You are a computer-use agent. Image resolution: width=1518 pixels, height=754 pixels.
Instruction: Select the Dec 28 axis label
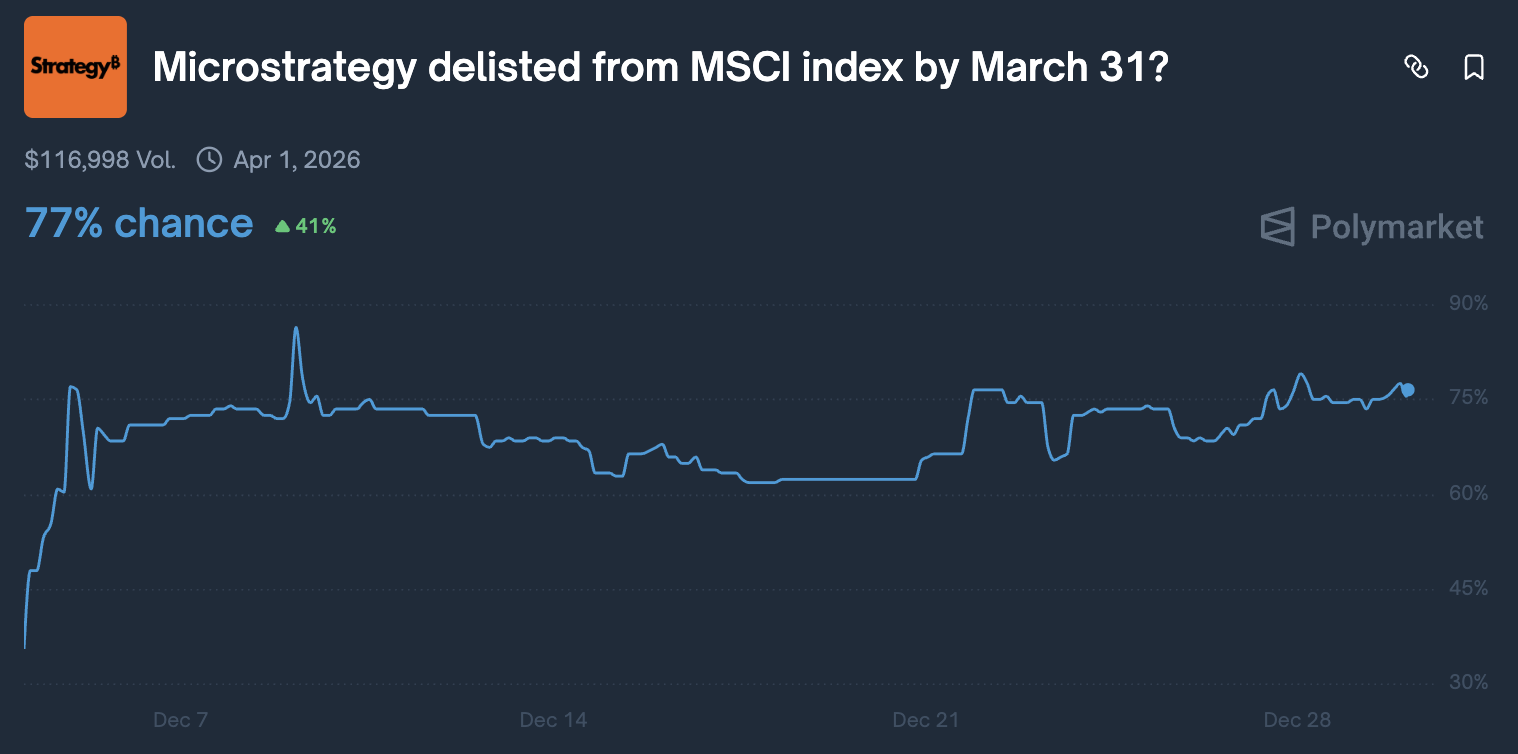[x=1298, y=719]
